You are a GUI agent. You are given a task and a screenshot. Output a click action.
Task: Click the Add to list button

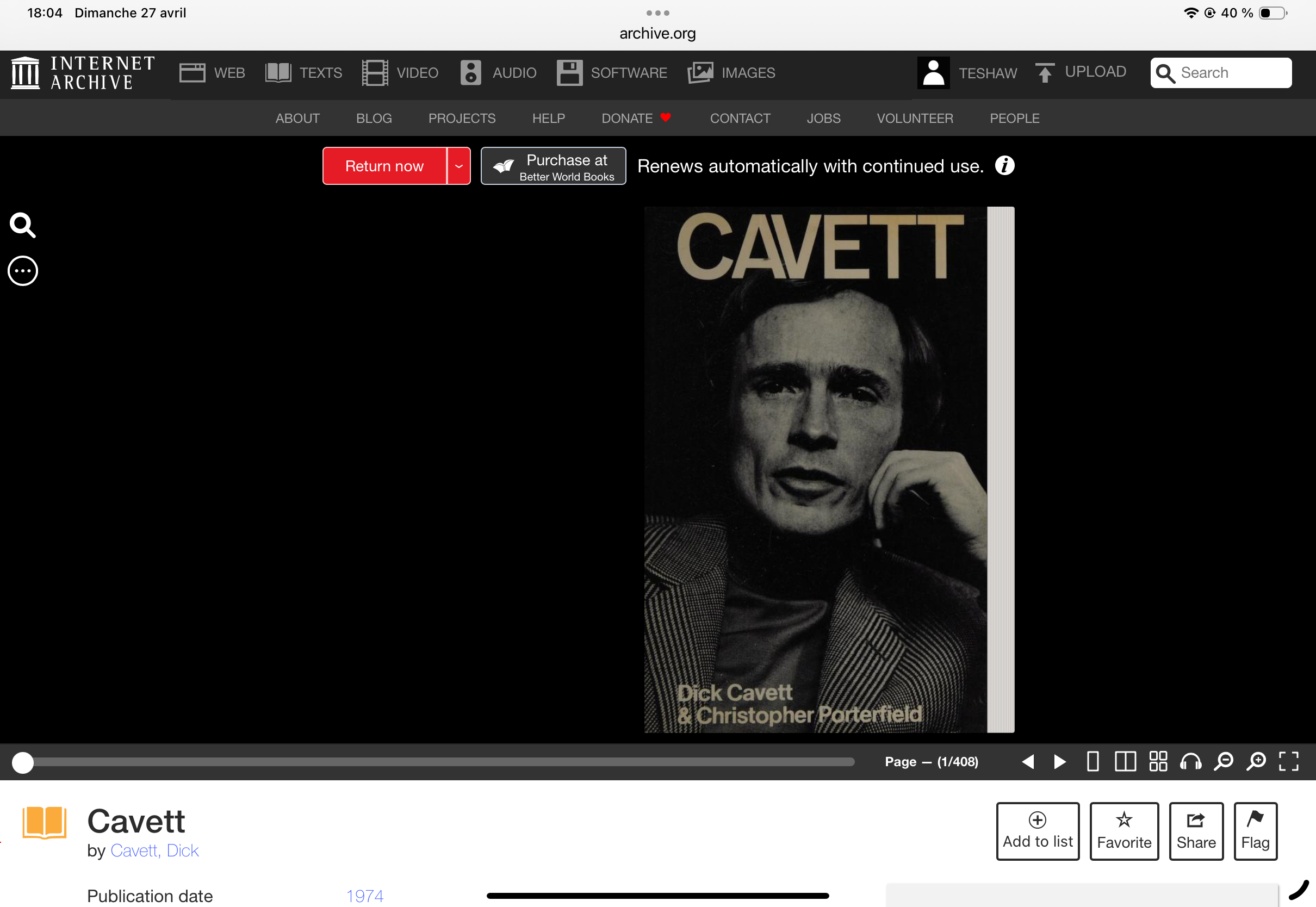coord(1038,831)
